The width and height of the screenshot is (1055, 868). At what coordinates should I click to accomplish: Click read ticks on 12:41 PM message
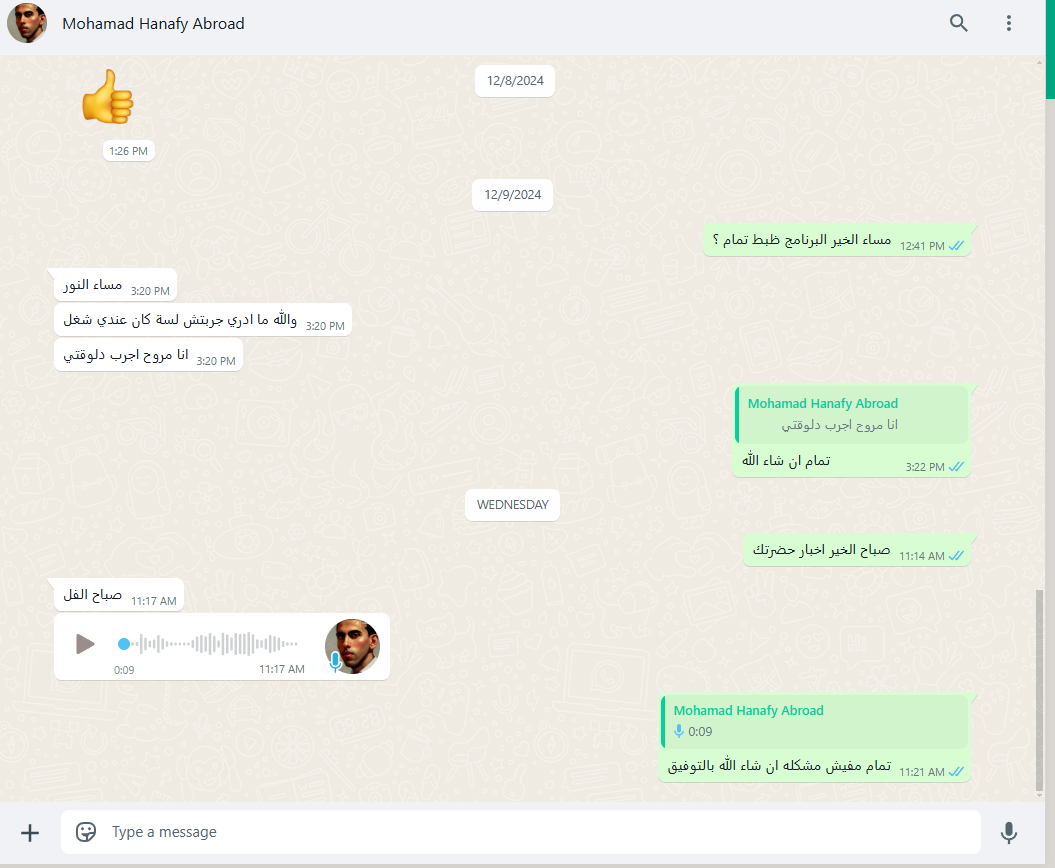point(956,246)
